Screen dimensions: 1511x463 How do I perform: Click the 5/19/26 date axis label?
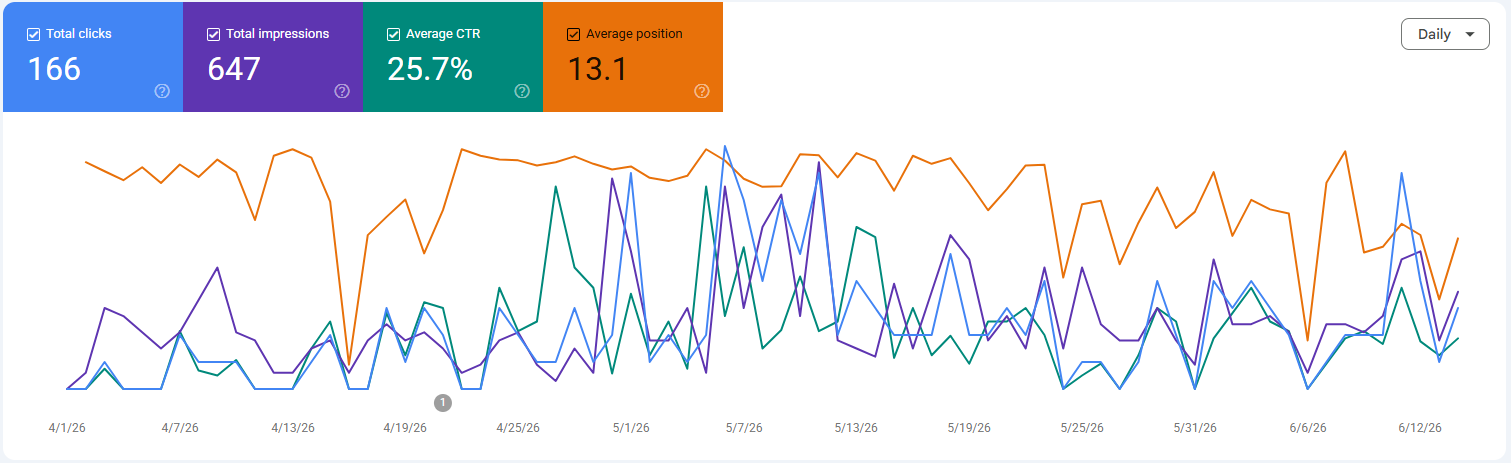click(969, 428)
